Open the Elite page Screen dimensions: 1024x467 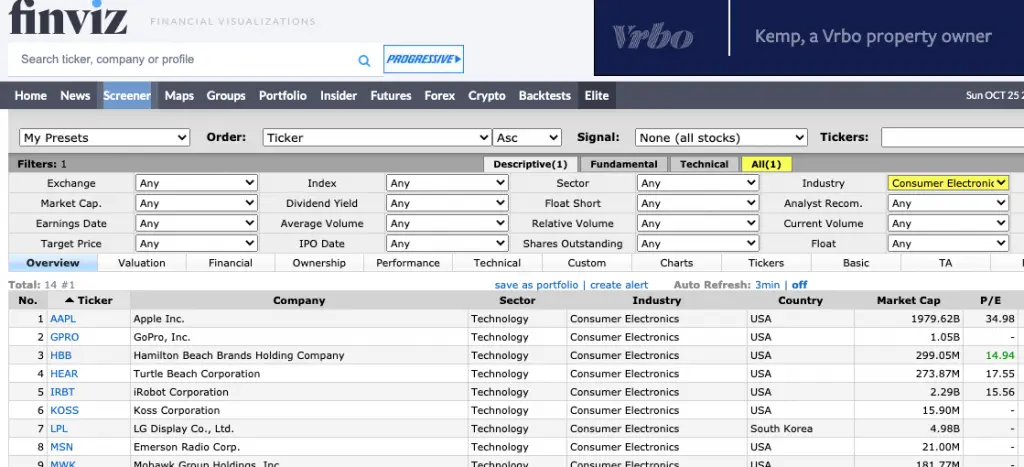[x=596, y=95]
